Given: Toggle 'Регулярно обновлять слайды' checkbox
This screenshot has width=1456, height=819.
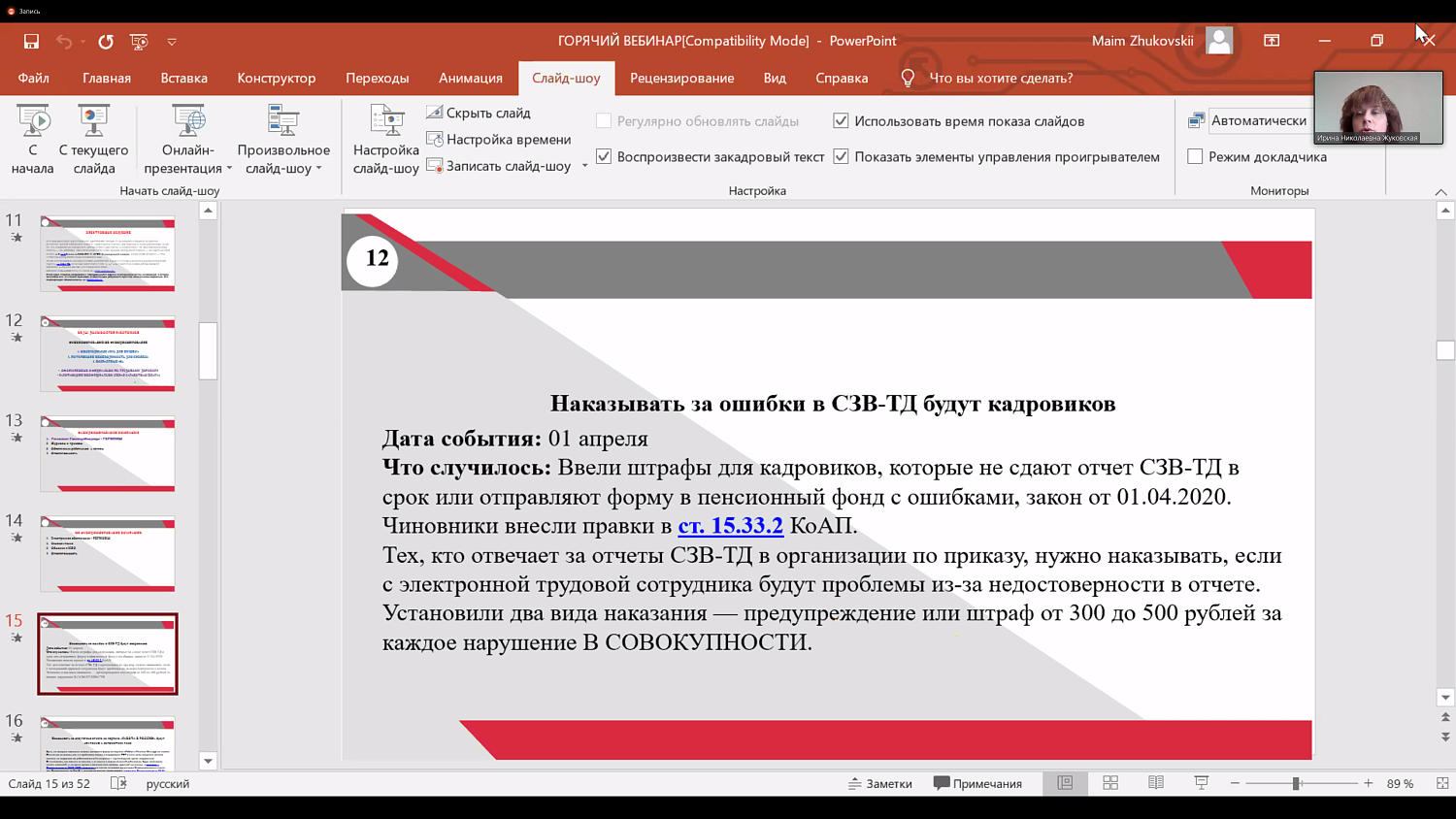Looking at the screenshot, I should [604, 121].
